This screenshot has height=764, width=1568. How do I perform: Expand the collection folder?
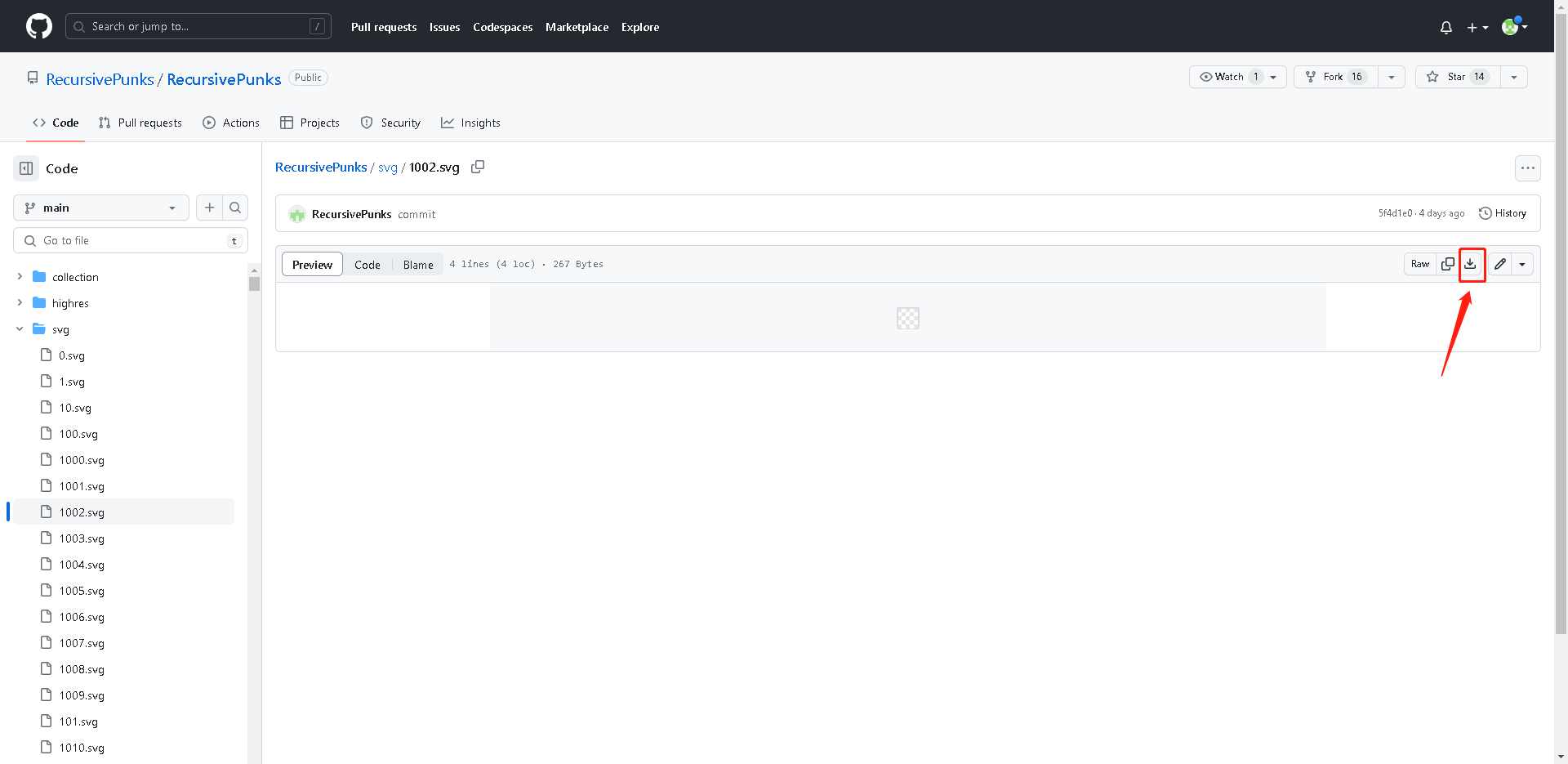tap(20, 277)
